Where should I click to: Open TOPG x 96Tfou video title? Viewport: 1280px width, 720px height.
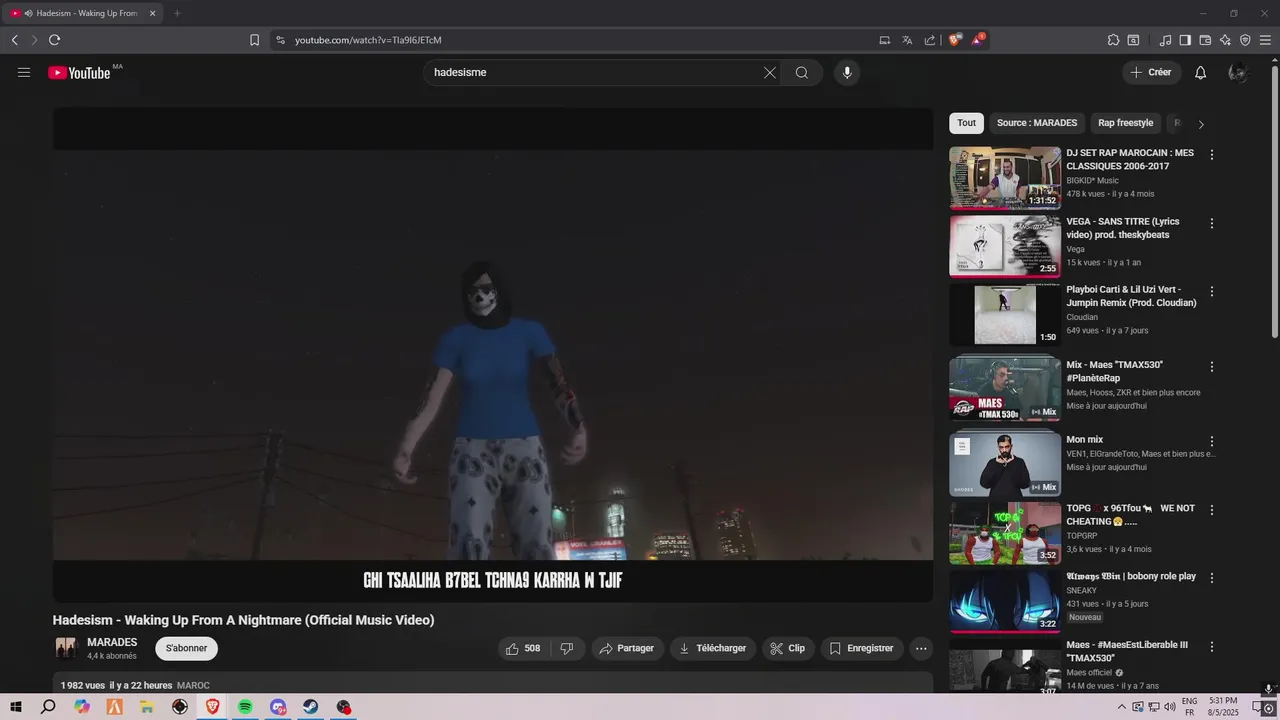pos(1130,515)
